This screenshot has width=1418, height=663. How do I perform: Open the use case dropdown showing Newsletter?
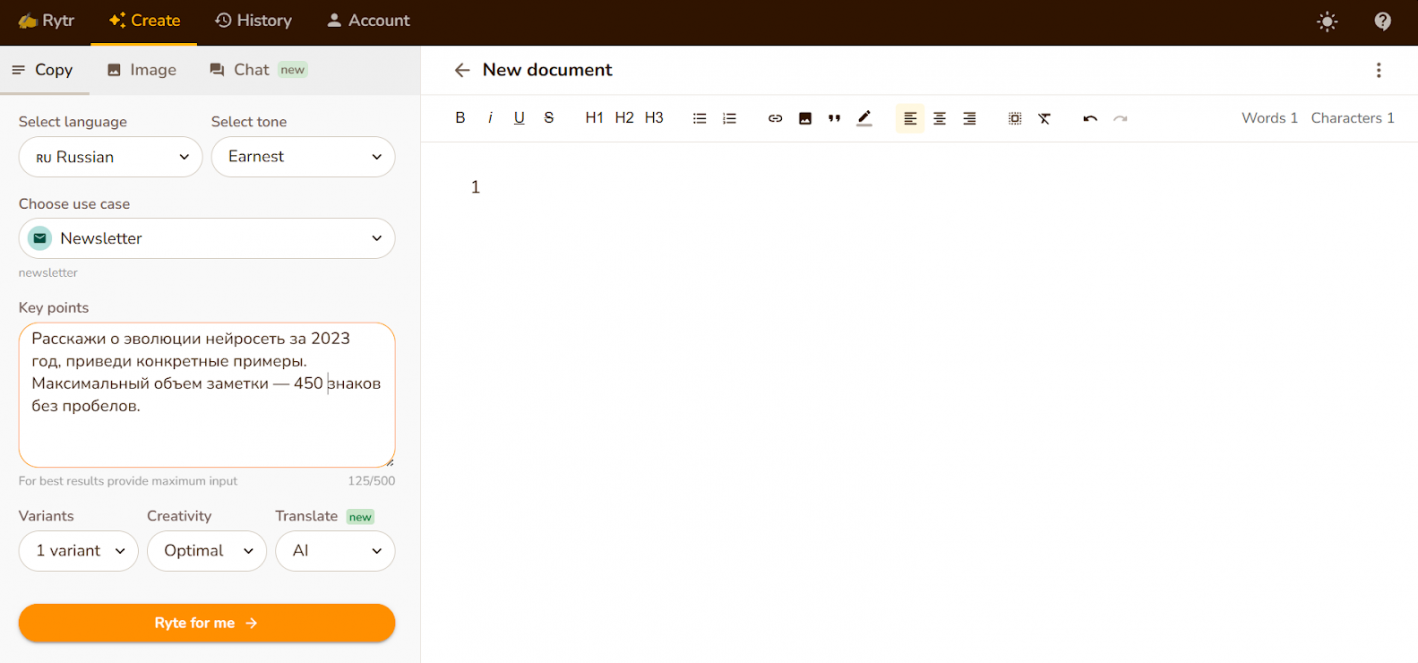click(x=207, y=238)
